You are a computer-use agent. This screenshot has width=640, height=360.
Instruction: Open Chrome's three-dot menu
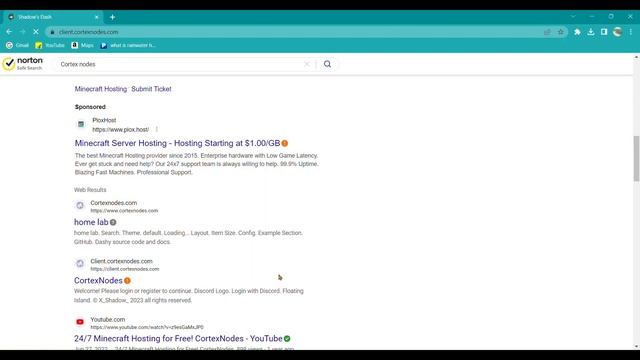(631, 32)
